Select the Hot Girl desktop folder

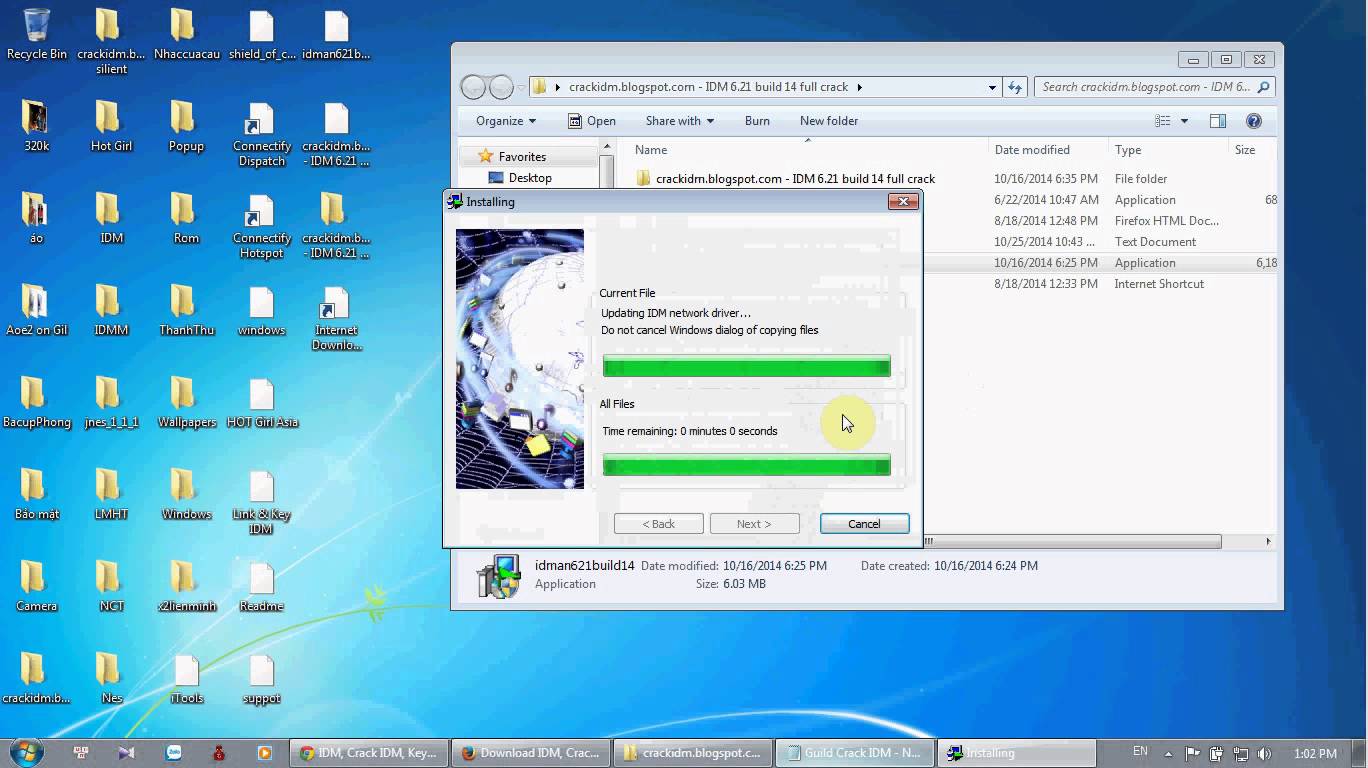[x=111, y=126]
